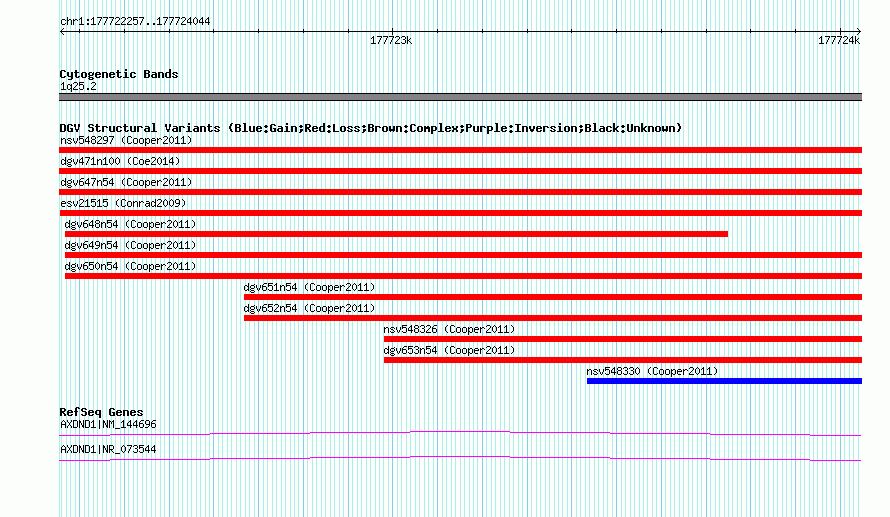Click the dgv648n54 (Cooper2011) label

(130, 224)
